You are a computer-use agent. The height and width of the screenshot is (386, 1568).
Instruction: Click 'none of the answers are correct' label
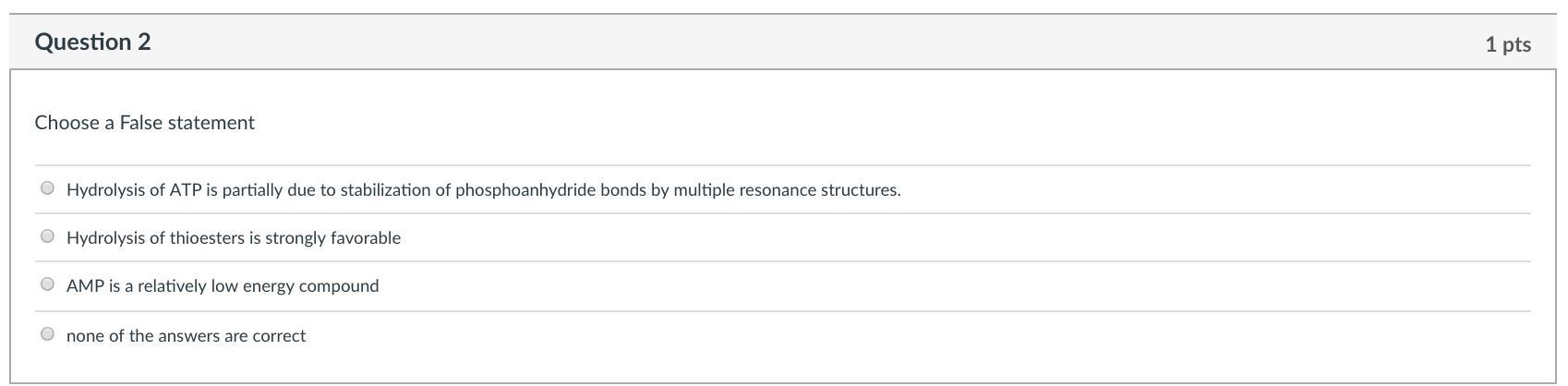point(186,336)
